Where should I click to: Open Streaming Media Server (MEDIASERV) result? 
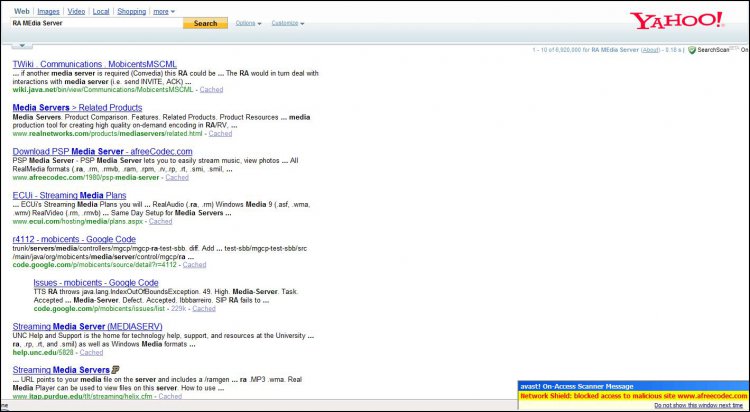tap(88, 327)
